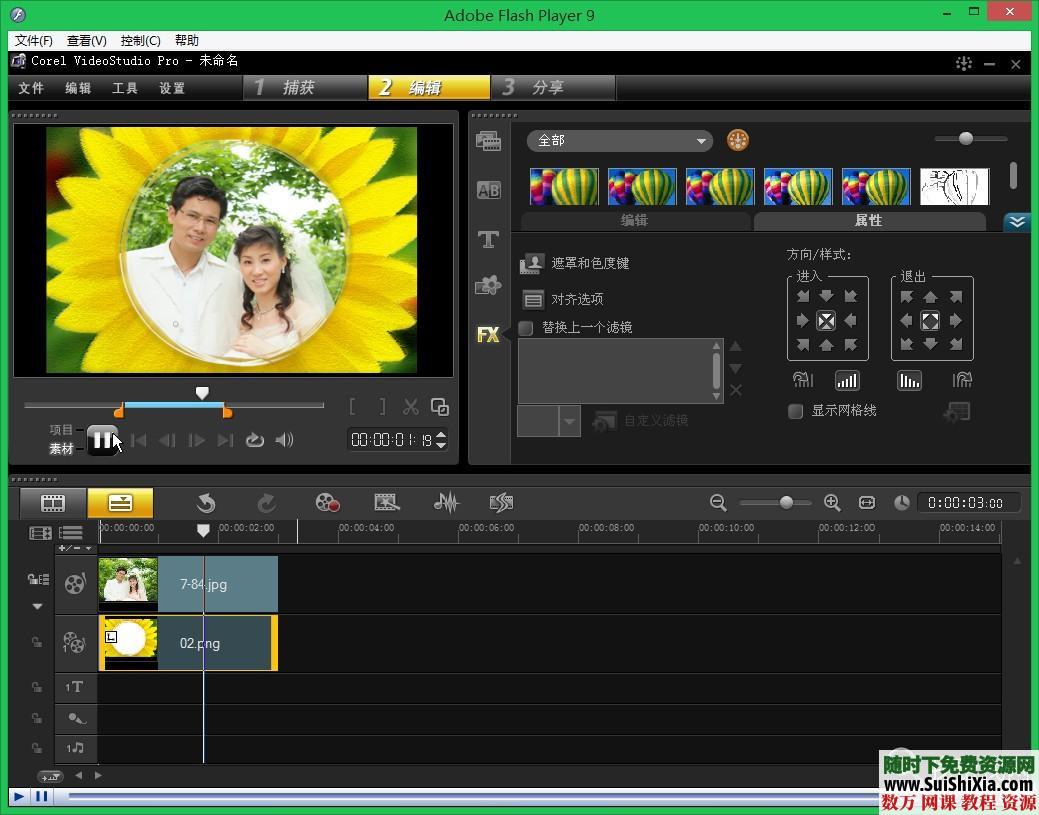Toggle the repeat loop playback button
This screenshot has width=1039, height=815.
pos(255,440)
